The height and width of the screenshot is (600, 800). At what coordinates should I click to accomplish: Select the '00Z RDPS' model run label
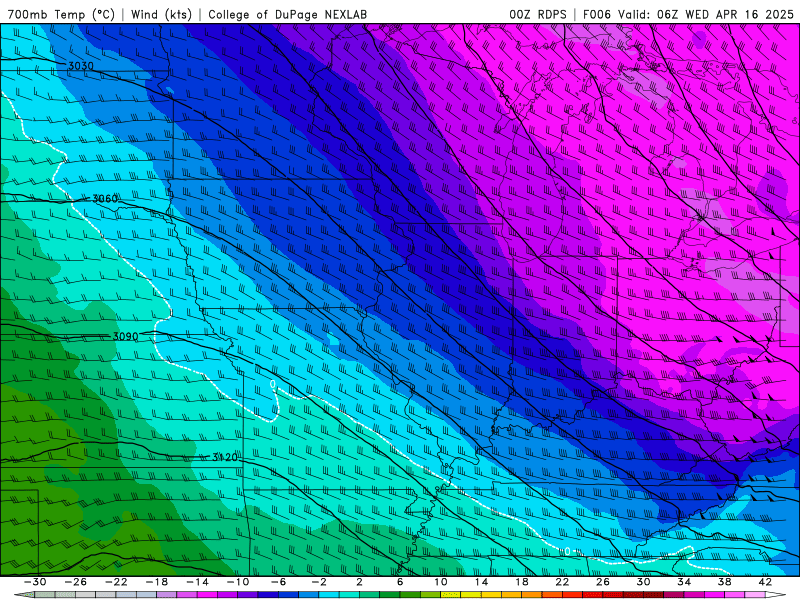click(537, 14)
